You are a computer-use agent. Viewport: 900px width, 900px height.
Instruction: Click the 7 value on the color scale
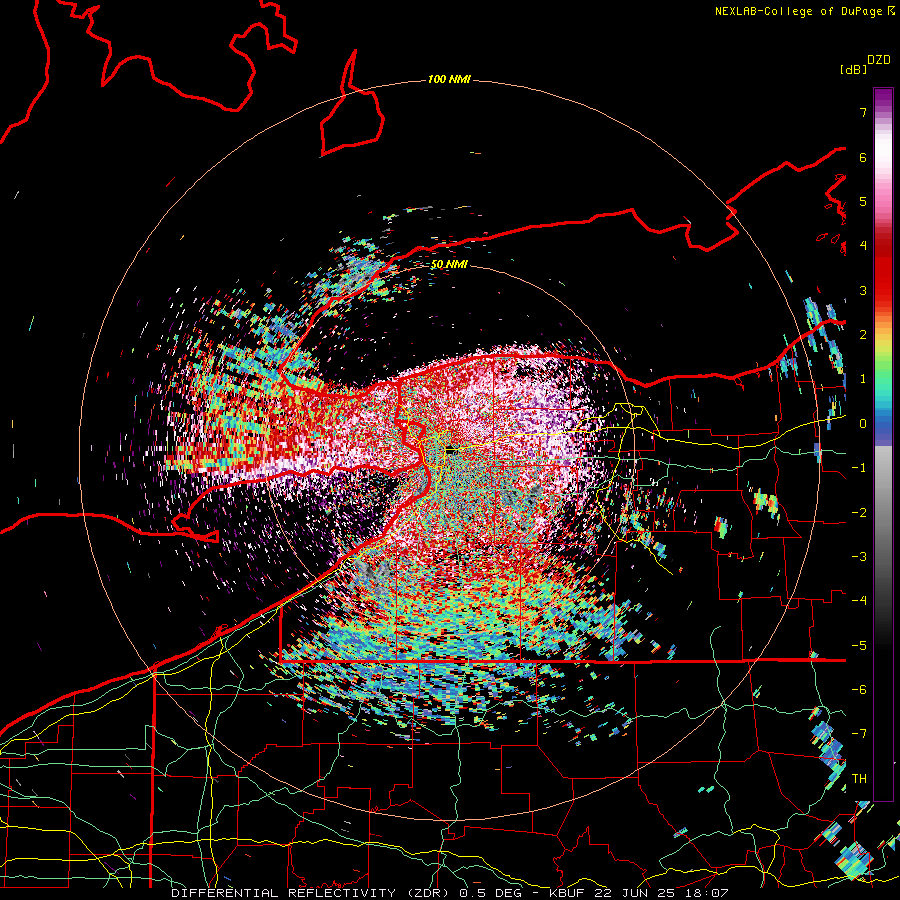pyautogui.click(x=863, y=112)
